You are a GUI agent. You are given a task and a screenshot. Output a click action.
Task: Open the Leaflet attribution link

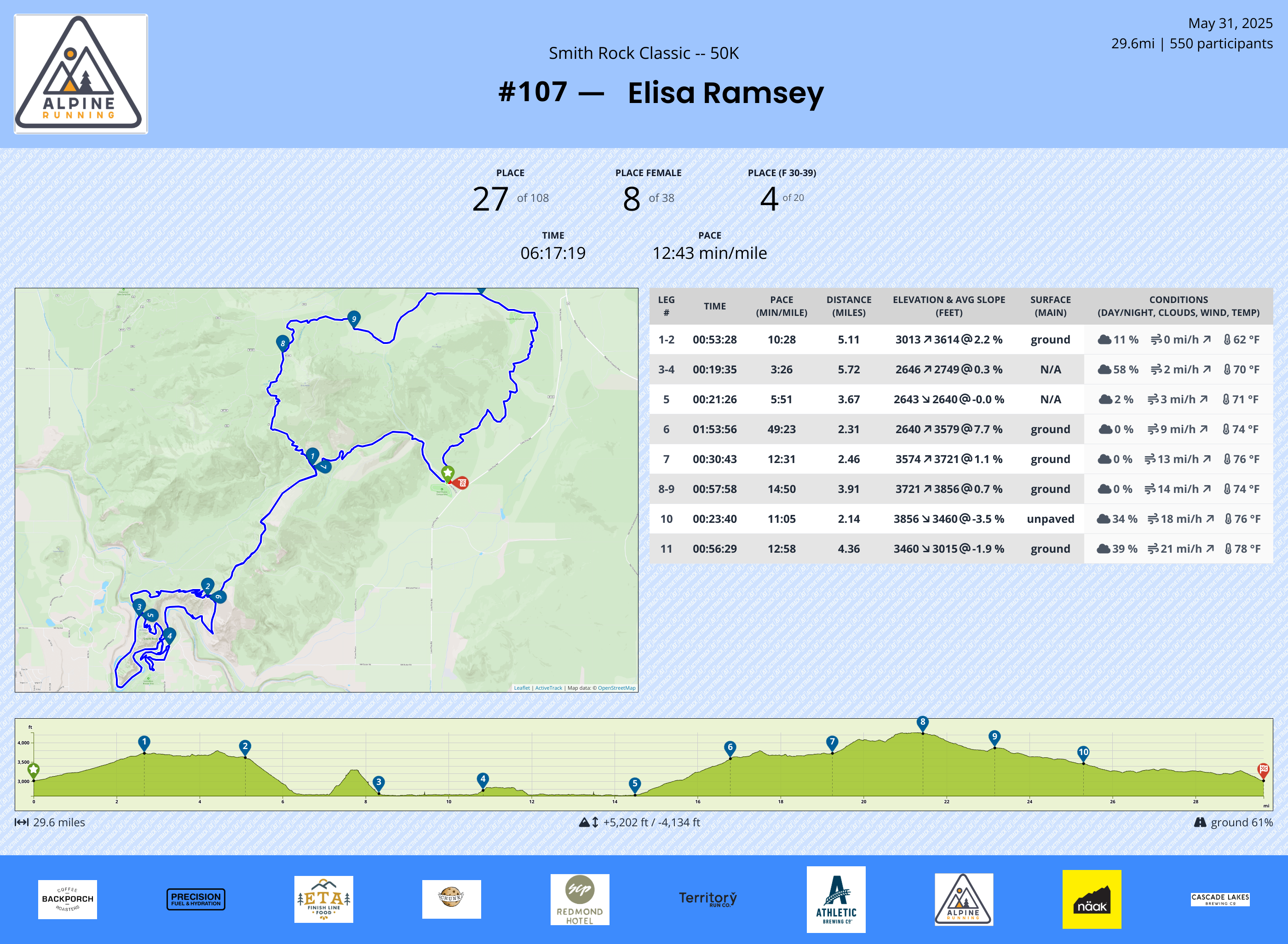[521, 688]
